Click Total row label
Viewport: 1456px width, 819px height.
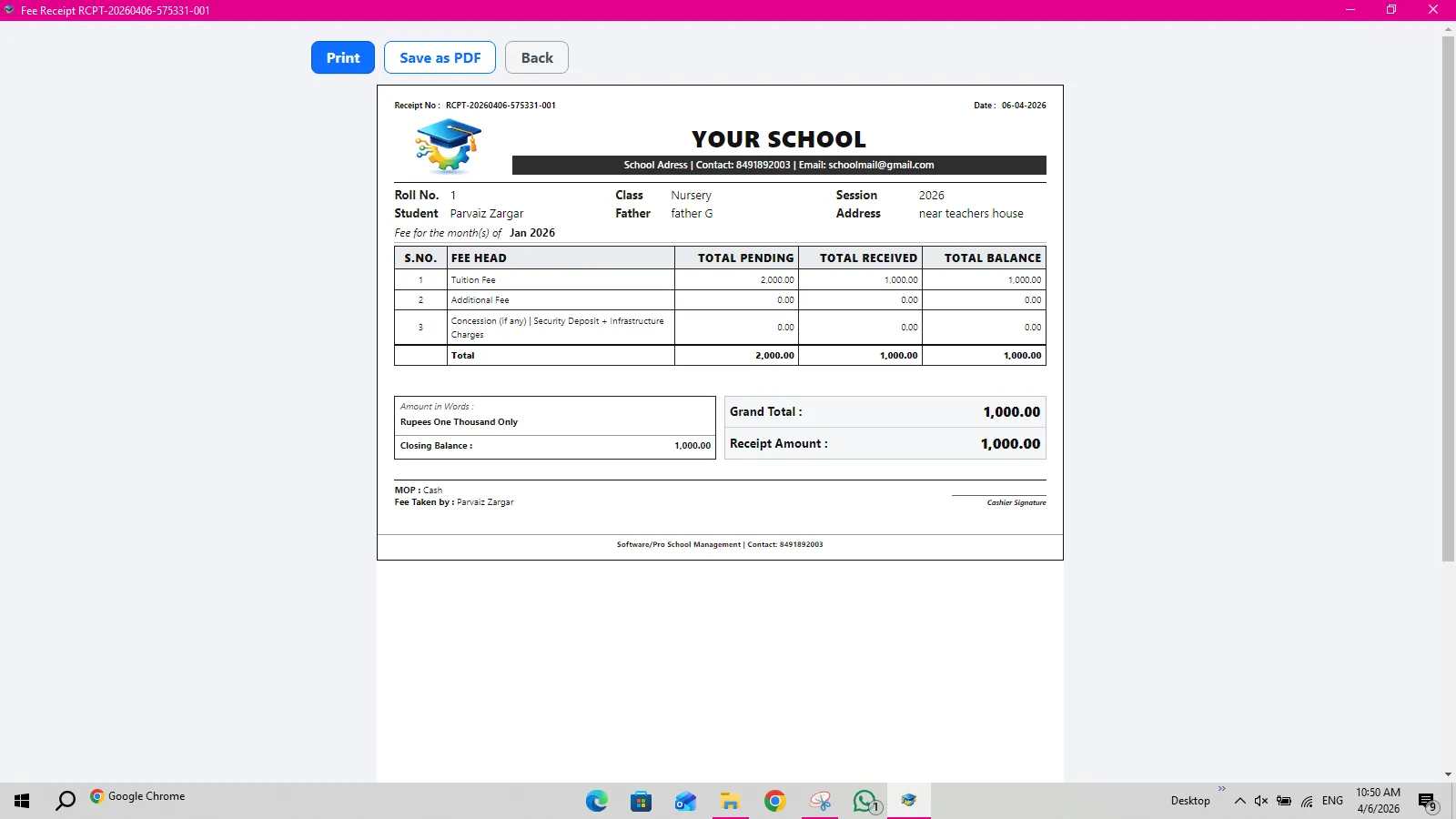[463, 356]
